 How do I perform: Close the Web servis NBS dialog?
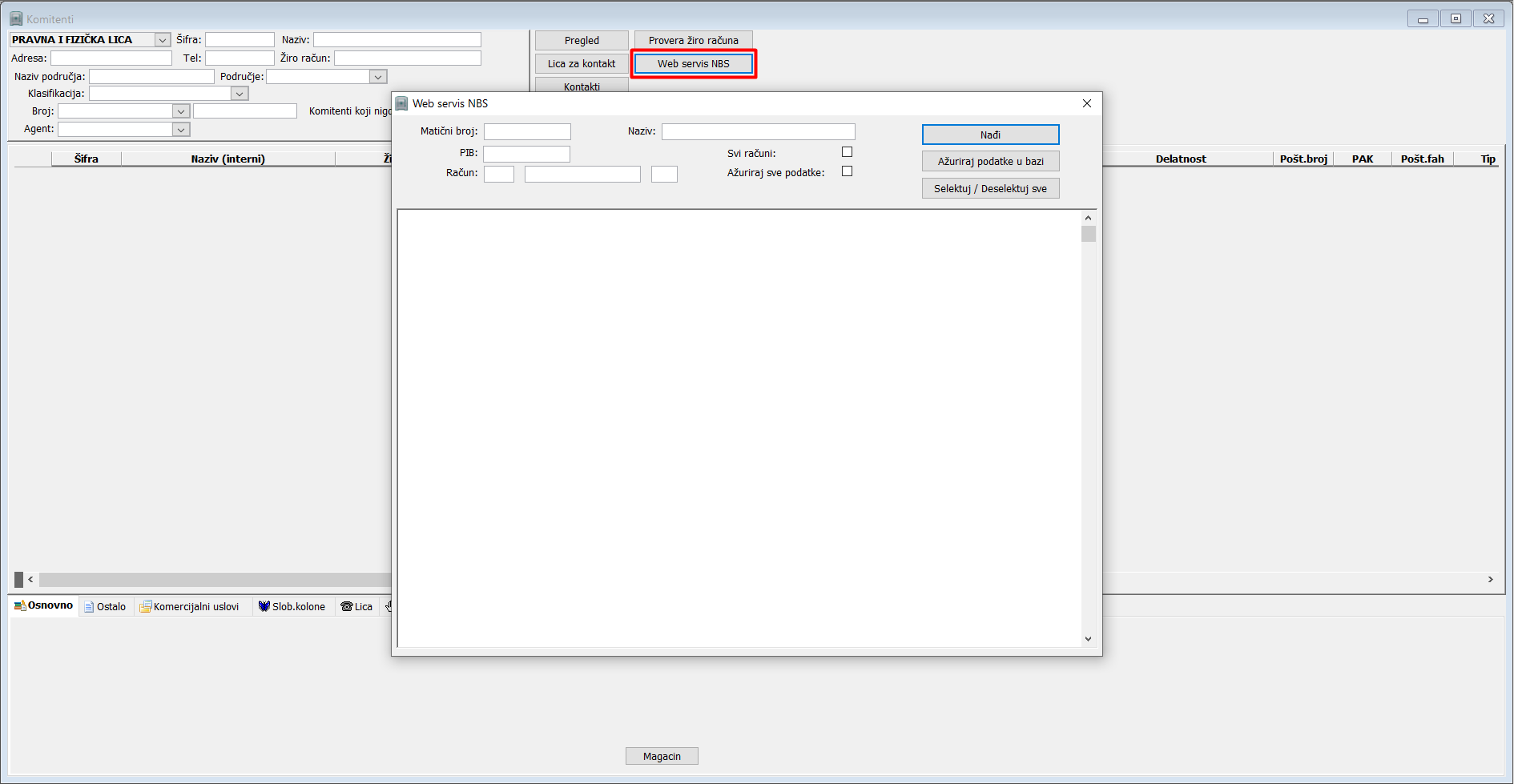pyautogui.click(x=1086, y=103)
